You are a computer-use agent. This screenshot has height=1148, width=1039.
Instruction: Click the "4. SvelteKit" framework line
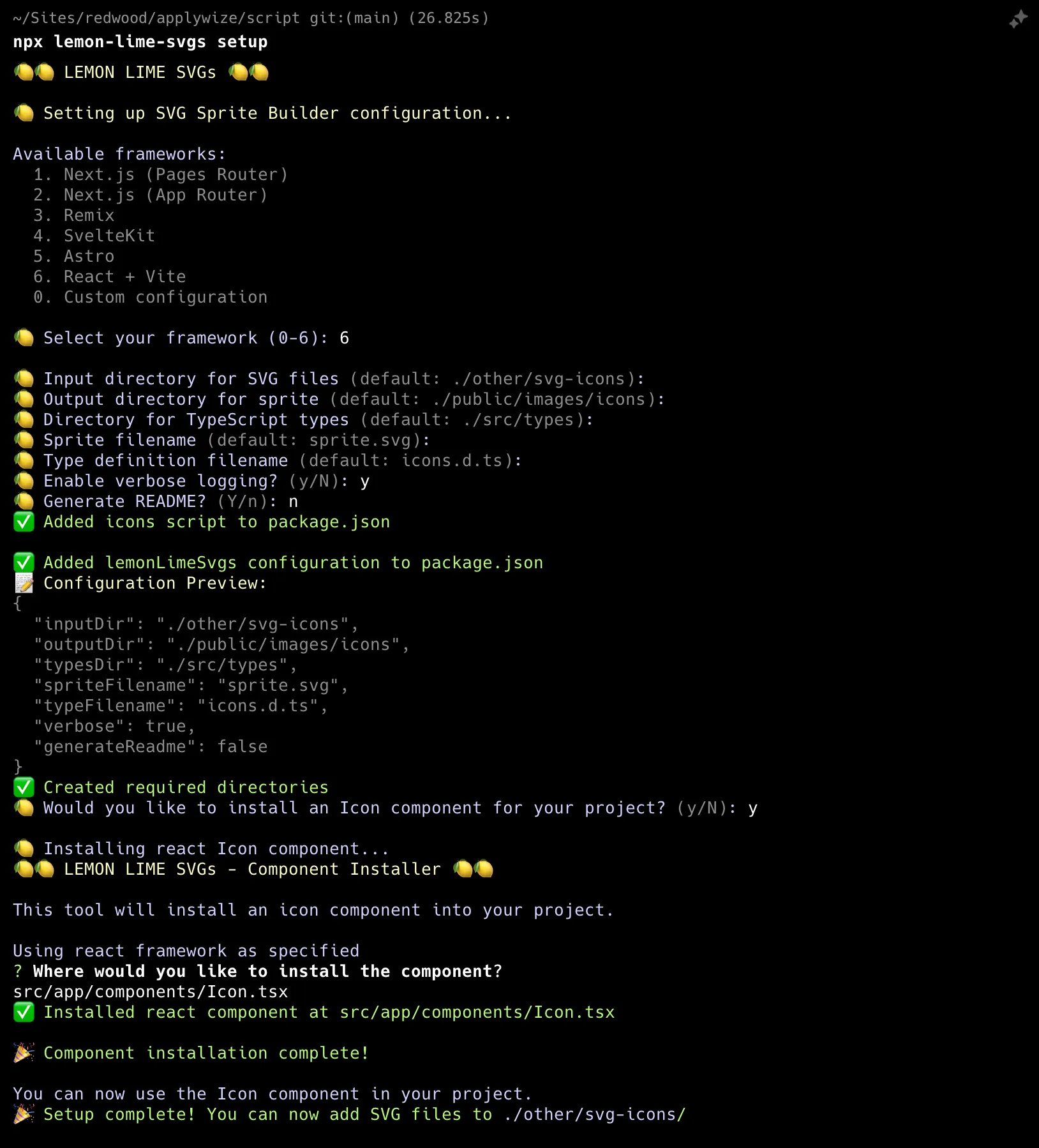pos(94,236)
